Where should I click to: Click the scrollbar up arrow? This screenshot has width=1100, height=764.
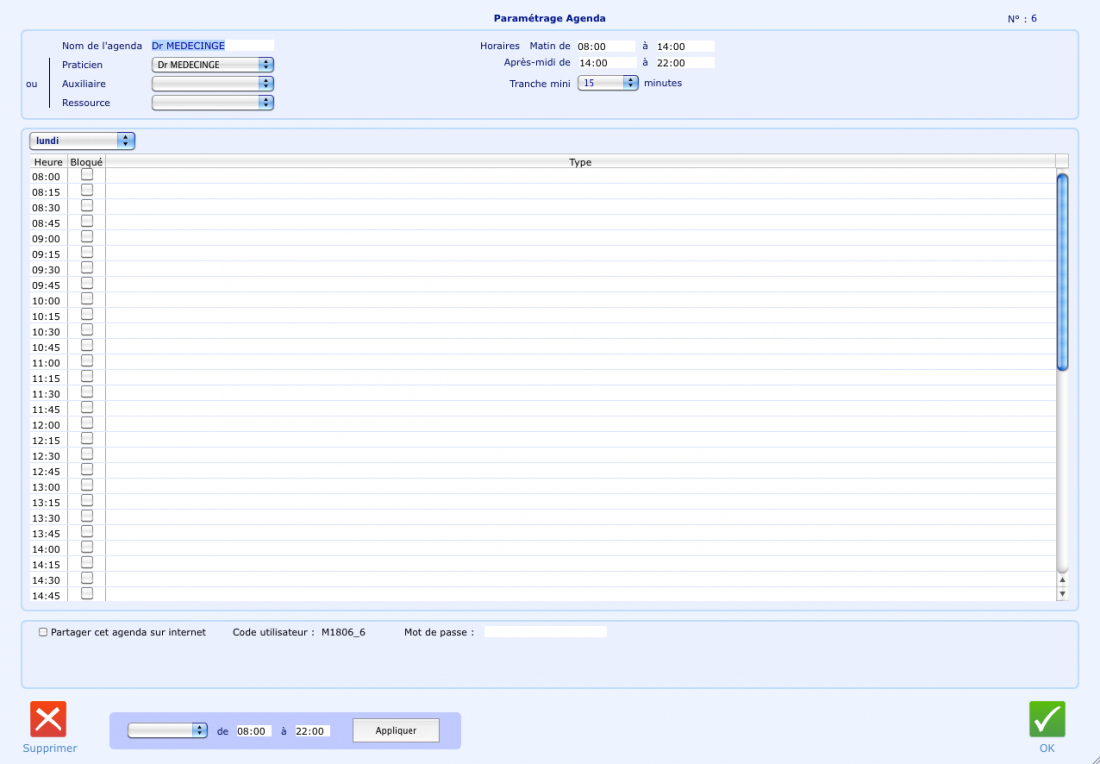pyautogui.click(x=1062, y=580)
